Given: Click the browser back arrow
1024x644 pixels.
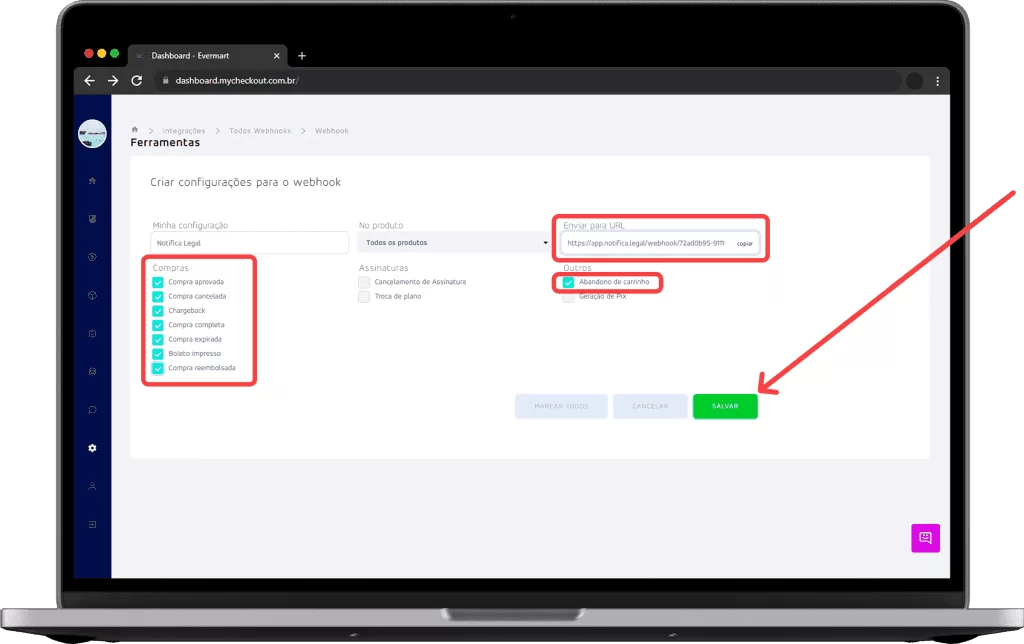Looking at the screenshot, I should click(89, 81).
